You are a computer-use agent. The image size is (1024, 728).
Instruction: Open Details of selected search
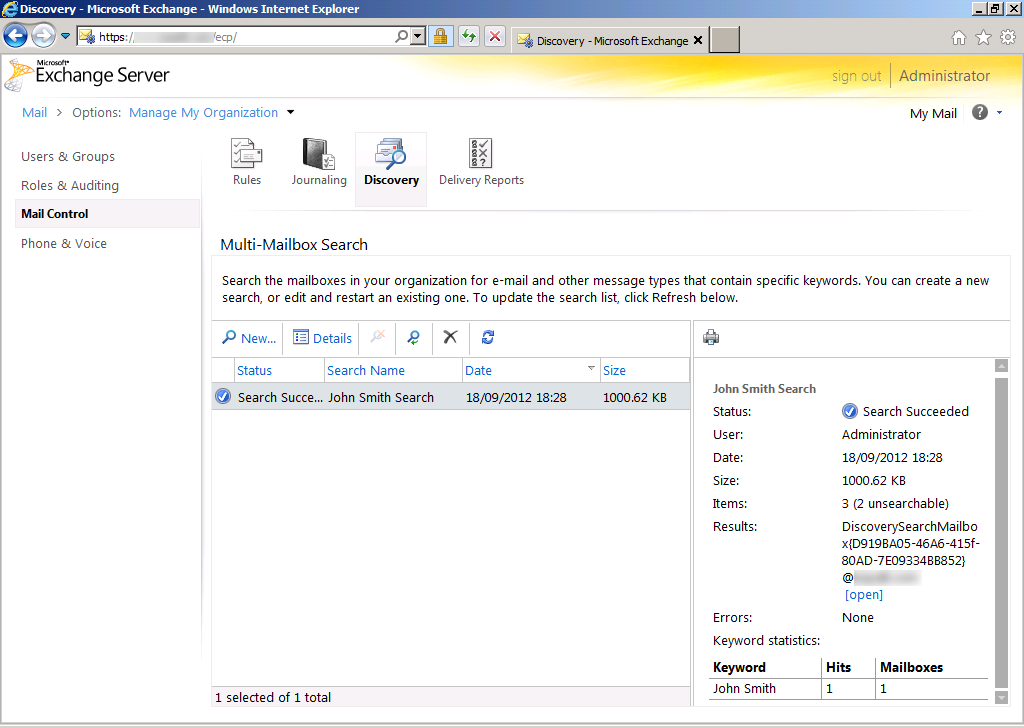pyautogui.click(x=322, y=338)
